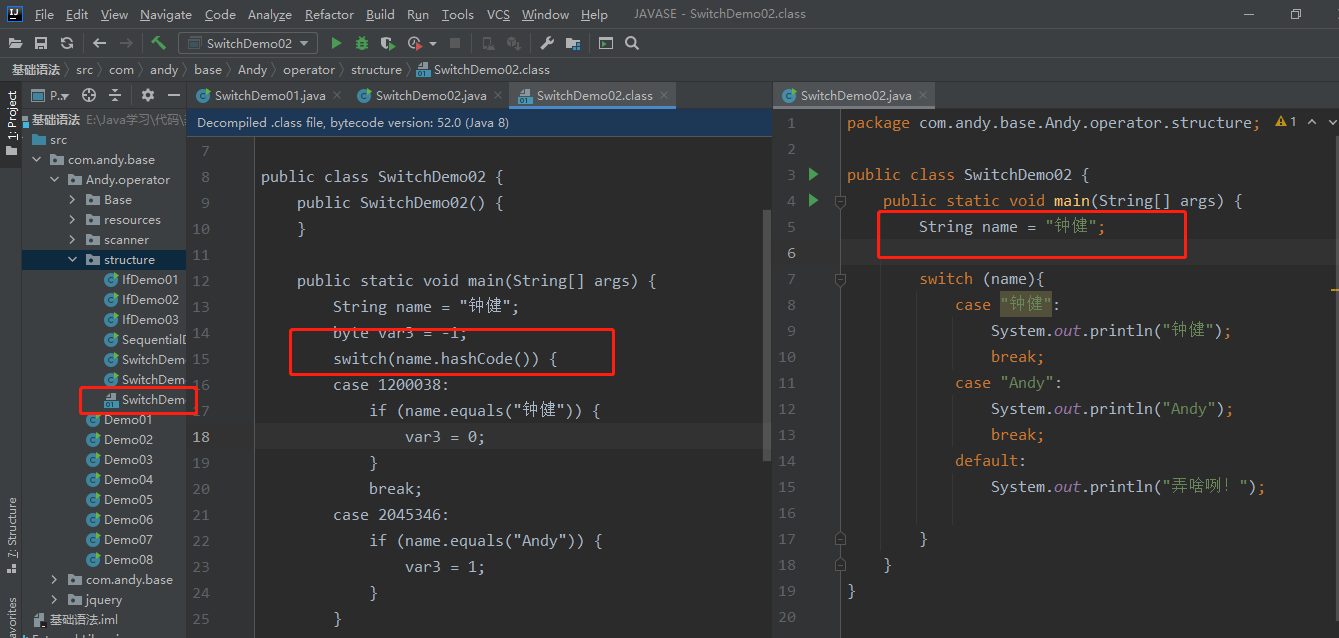Expand the scanner folder in project tree
Image resolution: width=1339 pixels, height=638 pixels.
click(x=73, y=240)
